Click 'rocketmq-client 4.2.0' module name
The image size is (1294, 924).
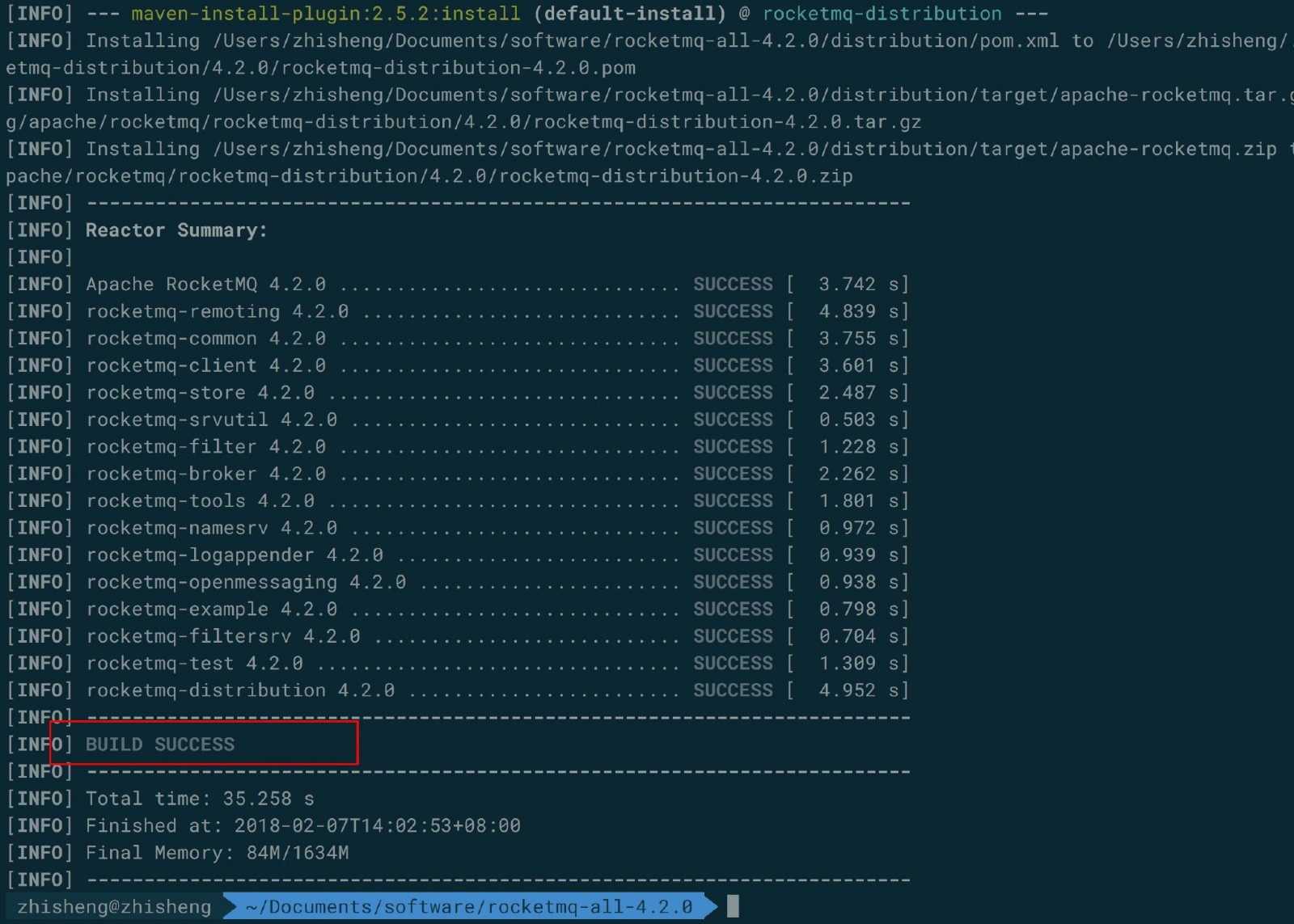pyautogui.click(x=206, y=365)
